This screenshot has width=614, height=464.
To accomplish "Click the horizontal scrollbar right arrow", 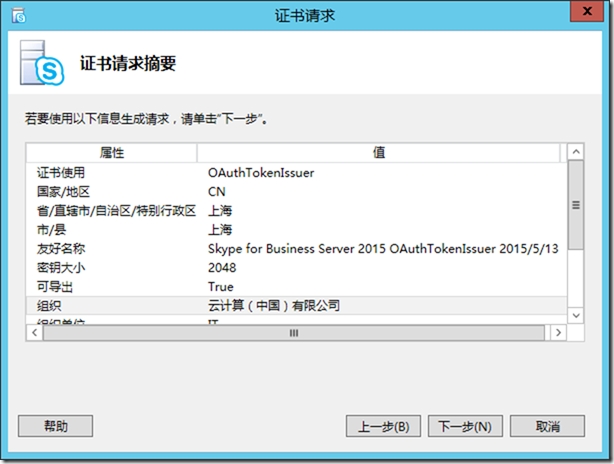I will tap(558, 333).
